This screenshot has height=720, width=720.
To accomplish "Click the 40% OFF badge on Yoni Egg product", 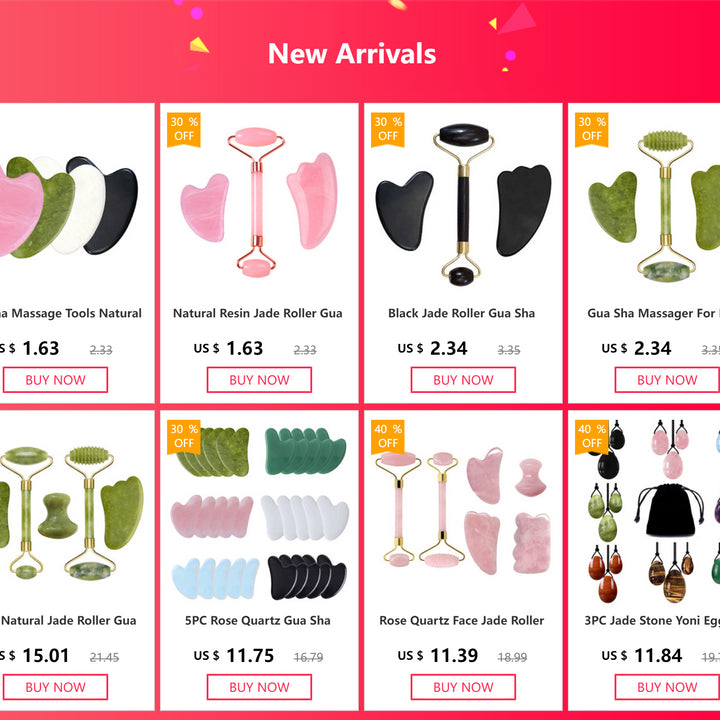I will tap(591, 437).
